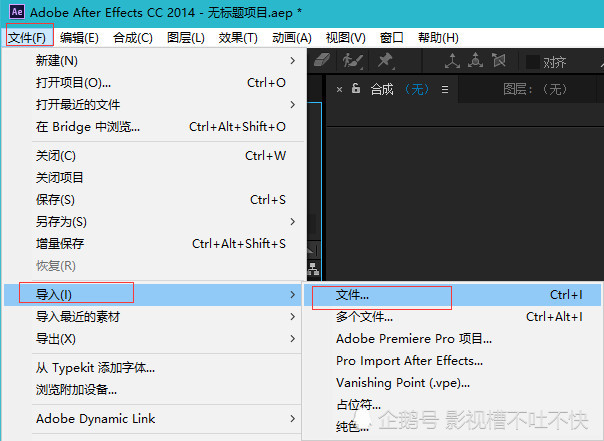Screen dimensions: 604x441
Task: Select 占位符... in import submenu
Action: [x=452, y=405]
